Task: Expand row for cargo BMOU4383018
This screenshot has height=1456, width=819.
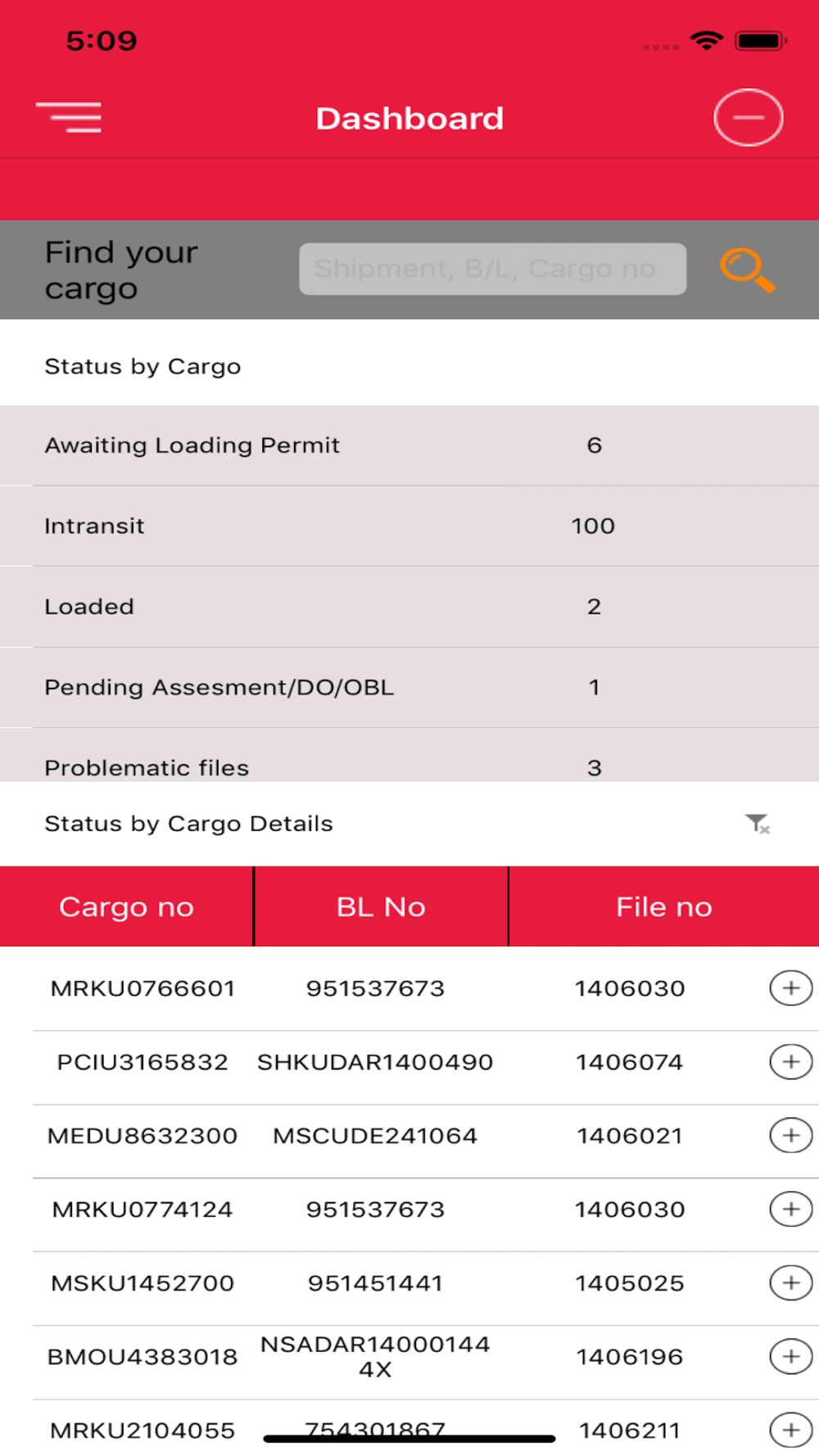Action: coord(790,1357)
